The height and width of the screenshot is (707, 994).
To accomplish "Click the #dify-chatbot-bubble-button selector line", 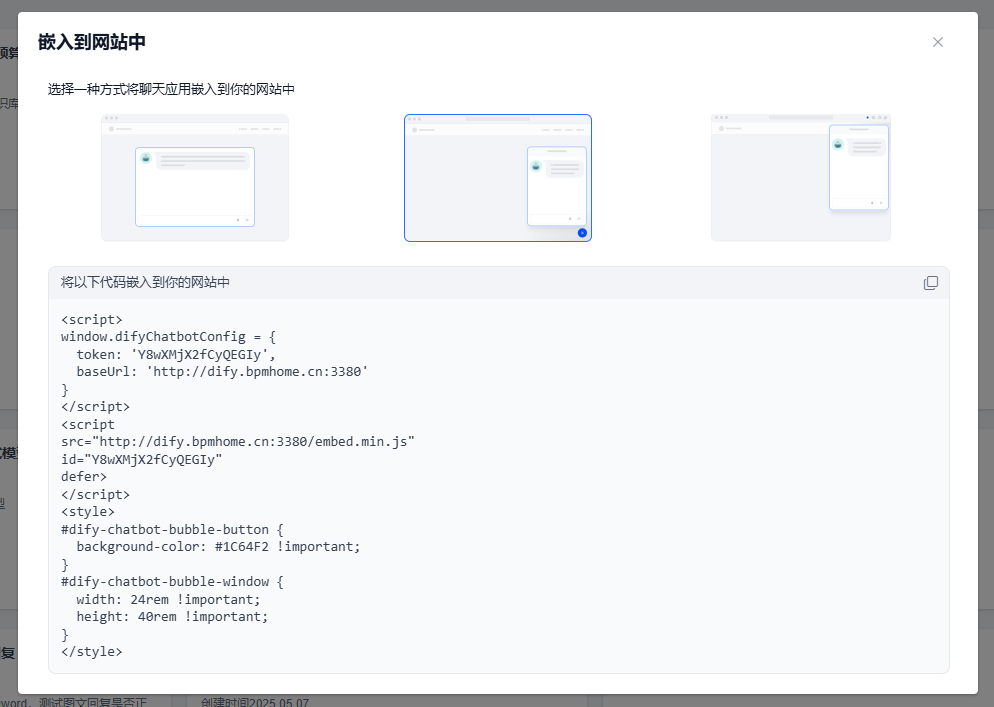I will tap(172, 529).
